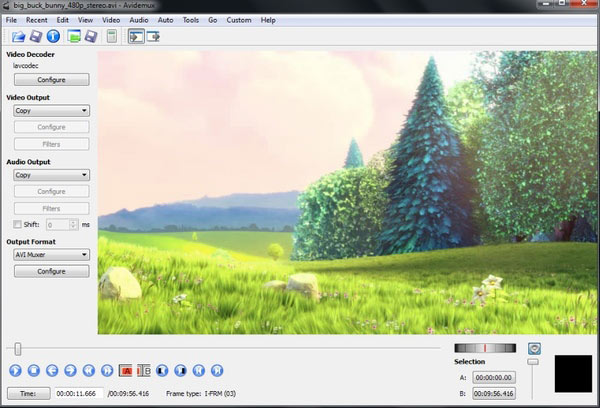Click Filters under Audio Output
Screen dimensions: 600x408
tap(52, 208)
